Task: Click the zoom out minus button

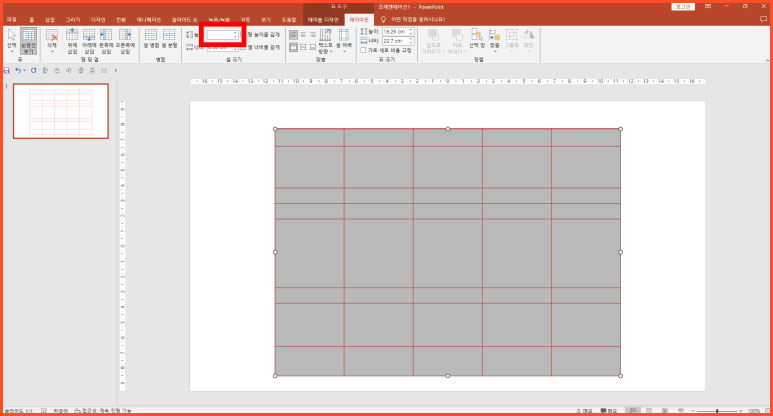Action: 694,411
